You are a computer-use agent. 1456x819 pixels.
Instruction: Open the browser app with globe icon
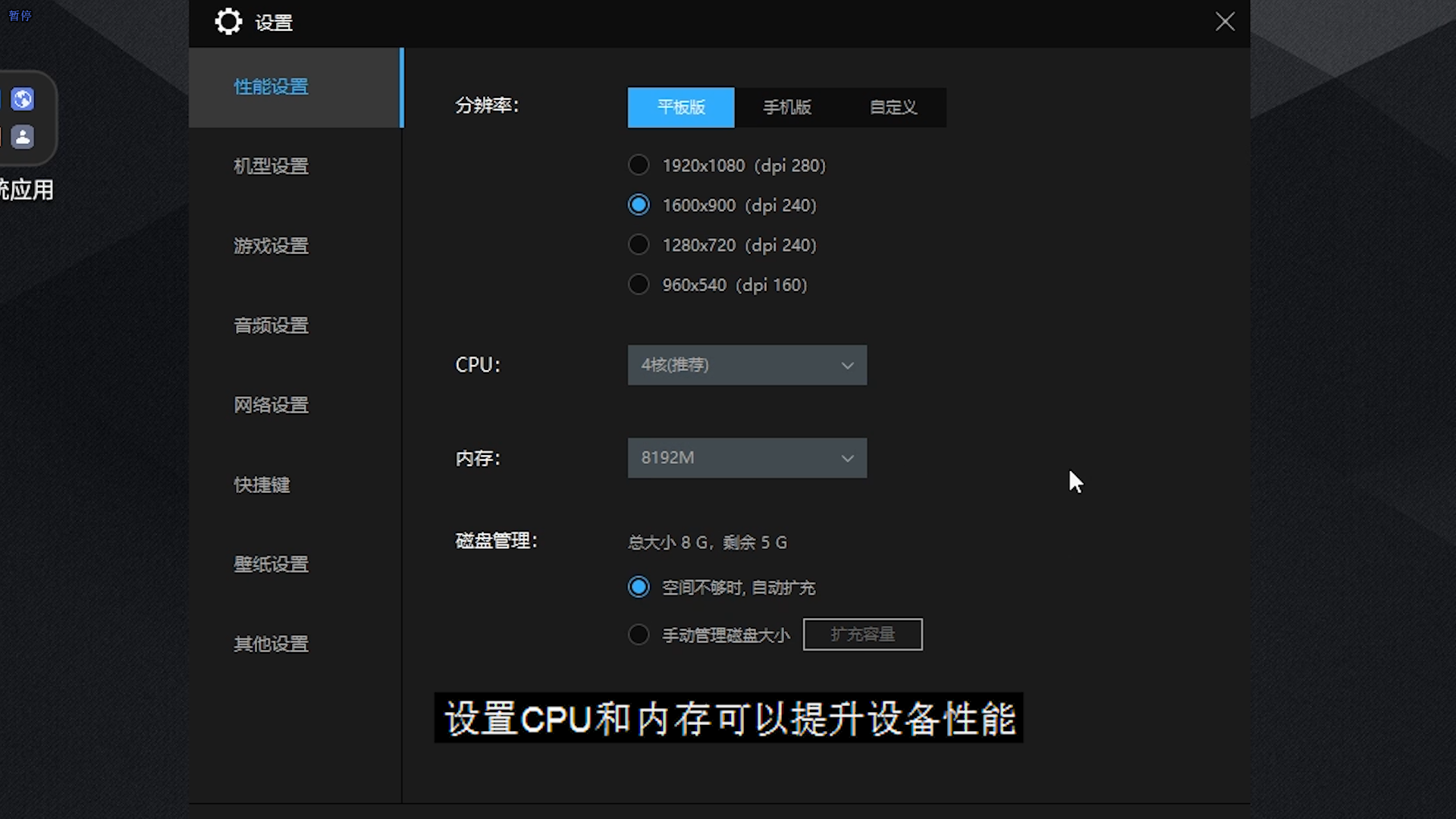click(23, 99)
